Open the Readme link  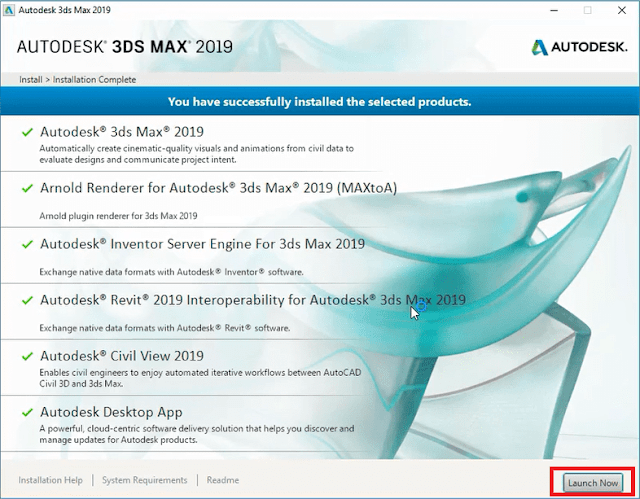(222, 480)
